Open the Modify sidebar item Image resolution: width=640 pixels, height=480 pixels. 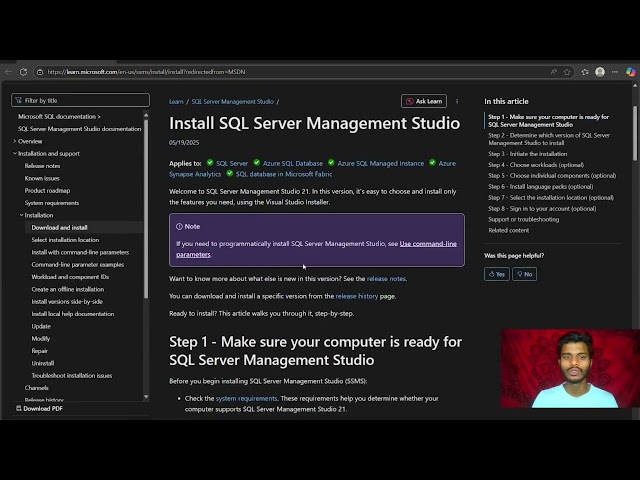(41, 338)
